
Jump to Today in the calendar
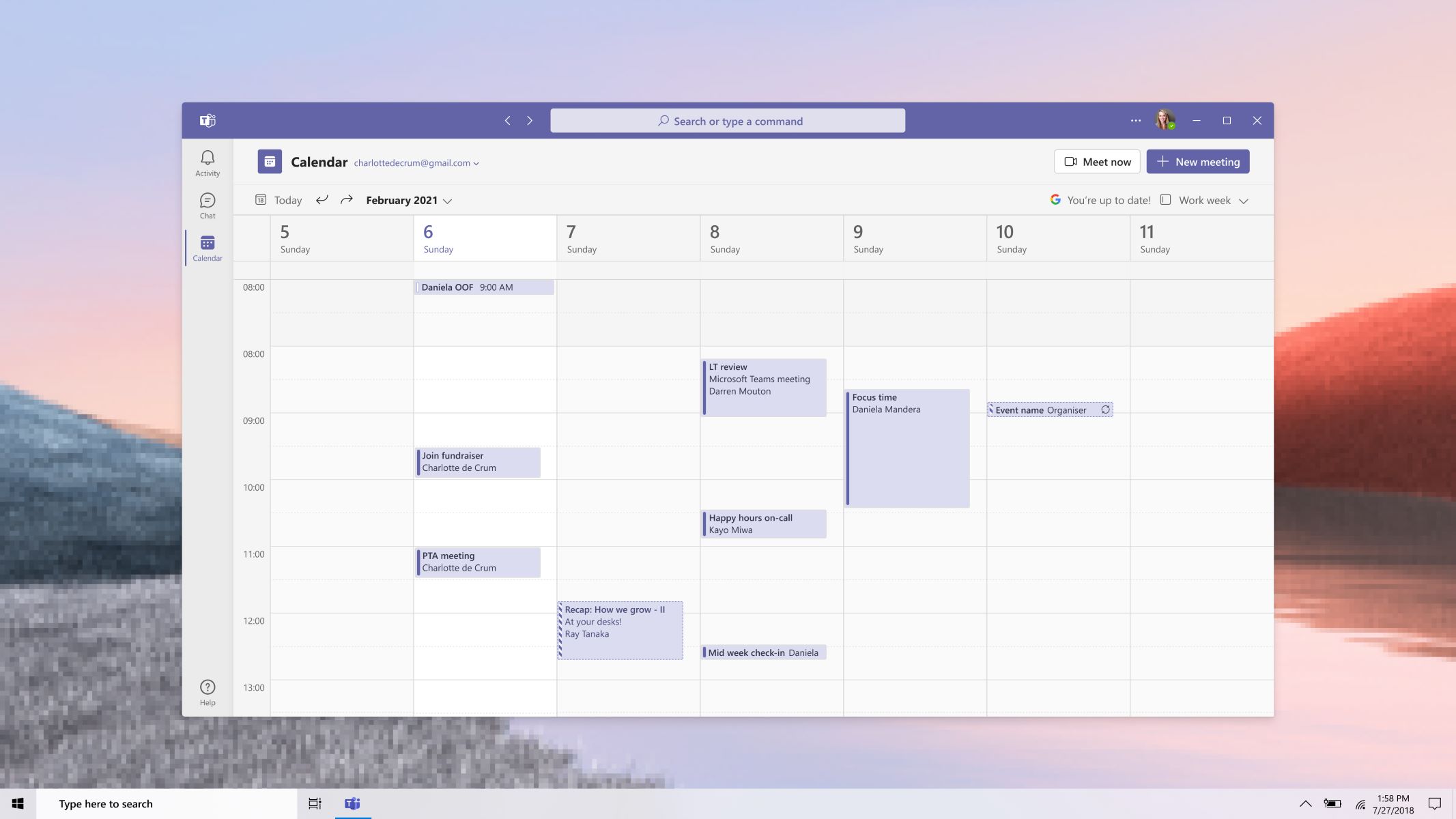pyautogui.click(x=281, y=199)
